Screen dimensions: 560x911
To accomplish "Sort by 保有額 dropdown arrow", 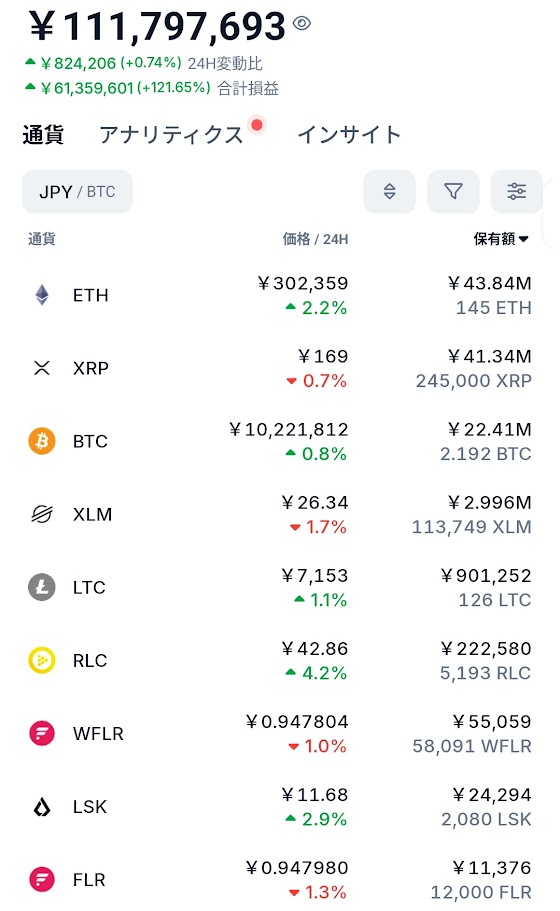I will click(x=523, y=239).
